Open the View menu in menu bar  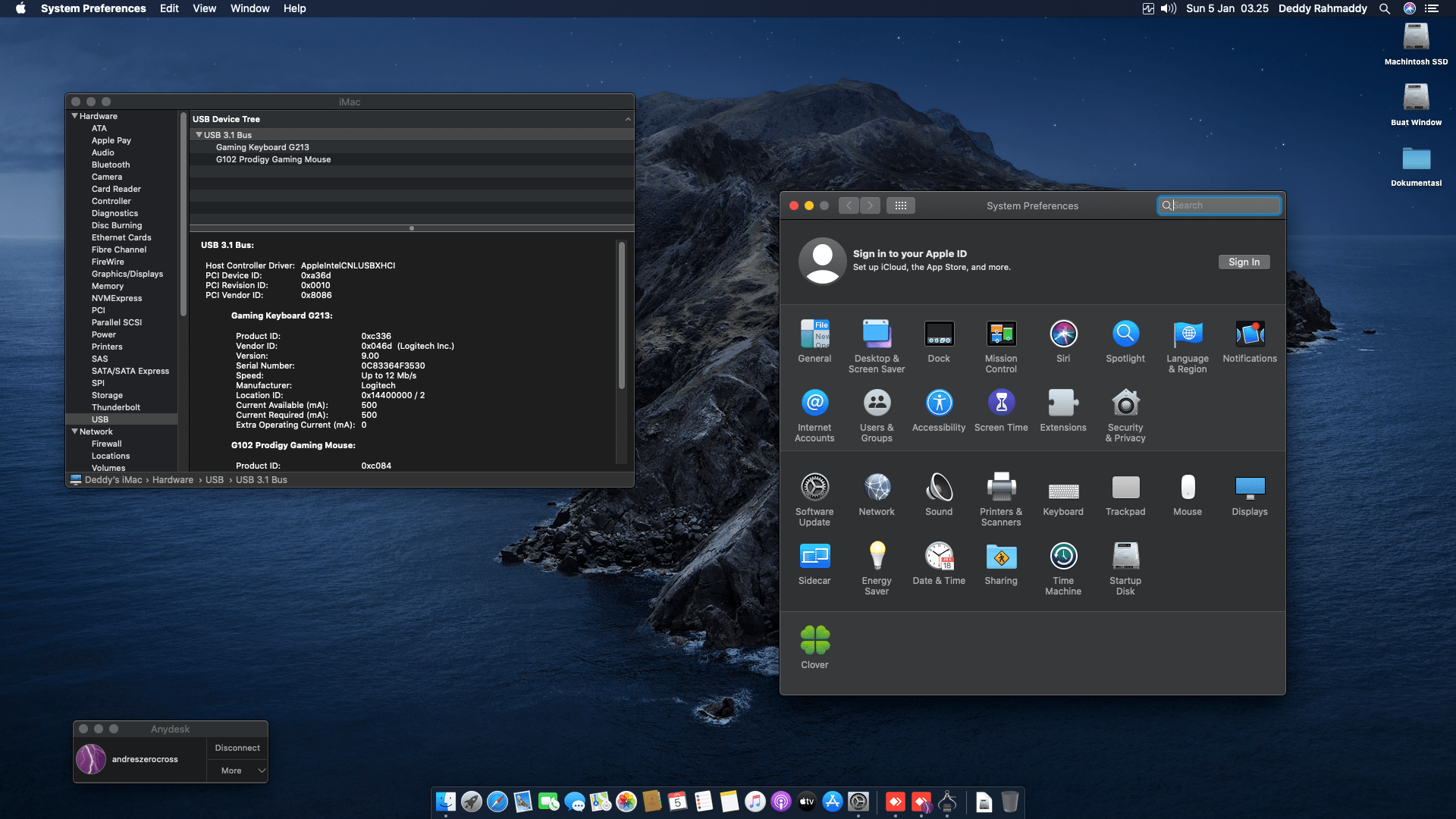[x=204, y=8]
